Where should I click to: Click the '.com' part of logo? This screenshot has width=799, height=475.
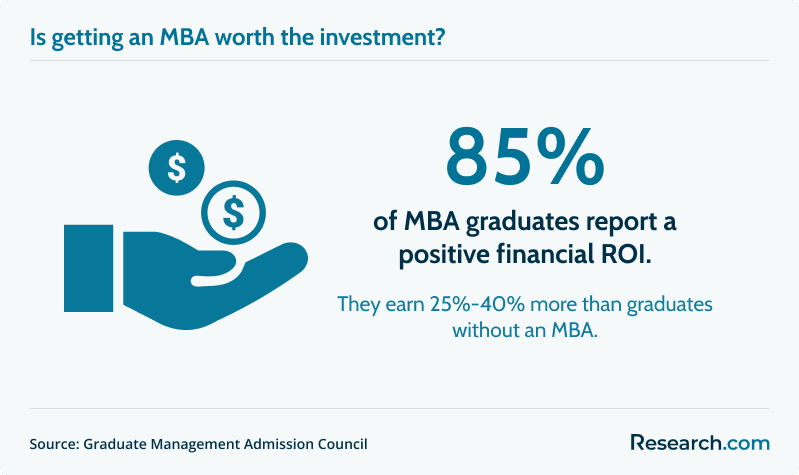[x=745, y=443]
